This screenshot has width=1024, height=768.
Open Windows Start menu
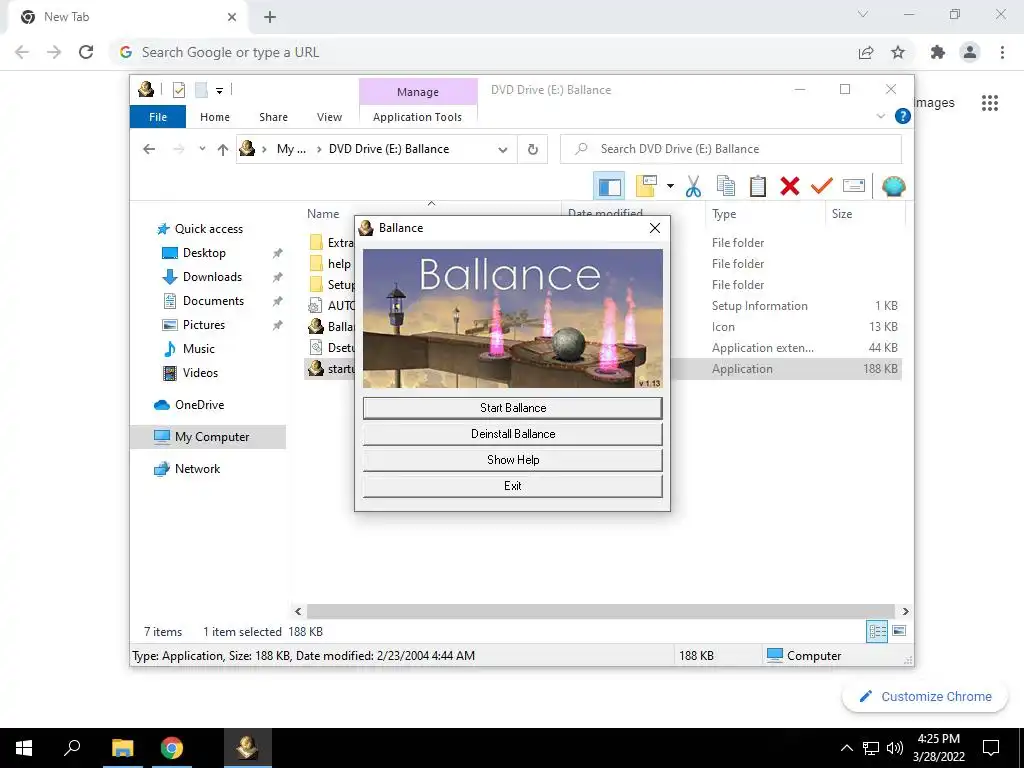pos(24,748)
